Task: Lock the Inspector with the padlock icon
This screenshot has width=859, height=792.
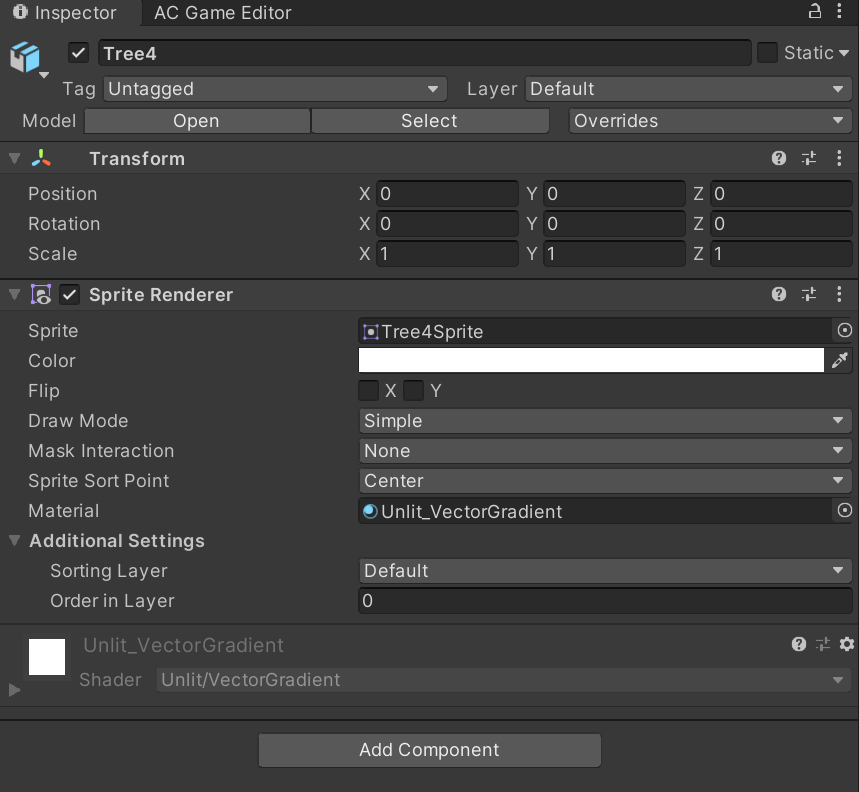Action: click(815, 13)
